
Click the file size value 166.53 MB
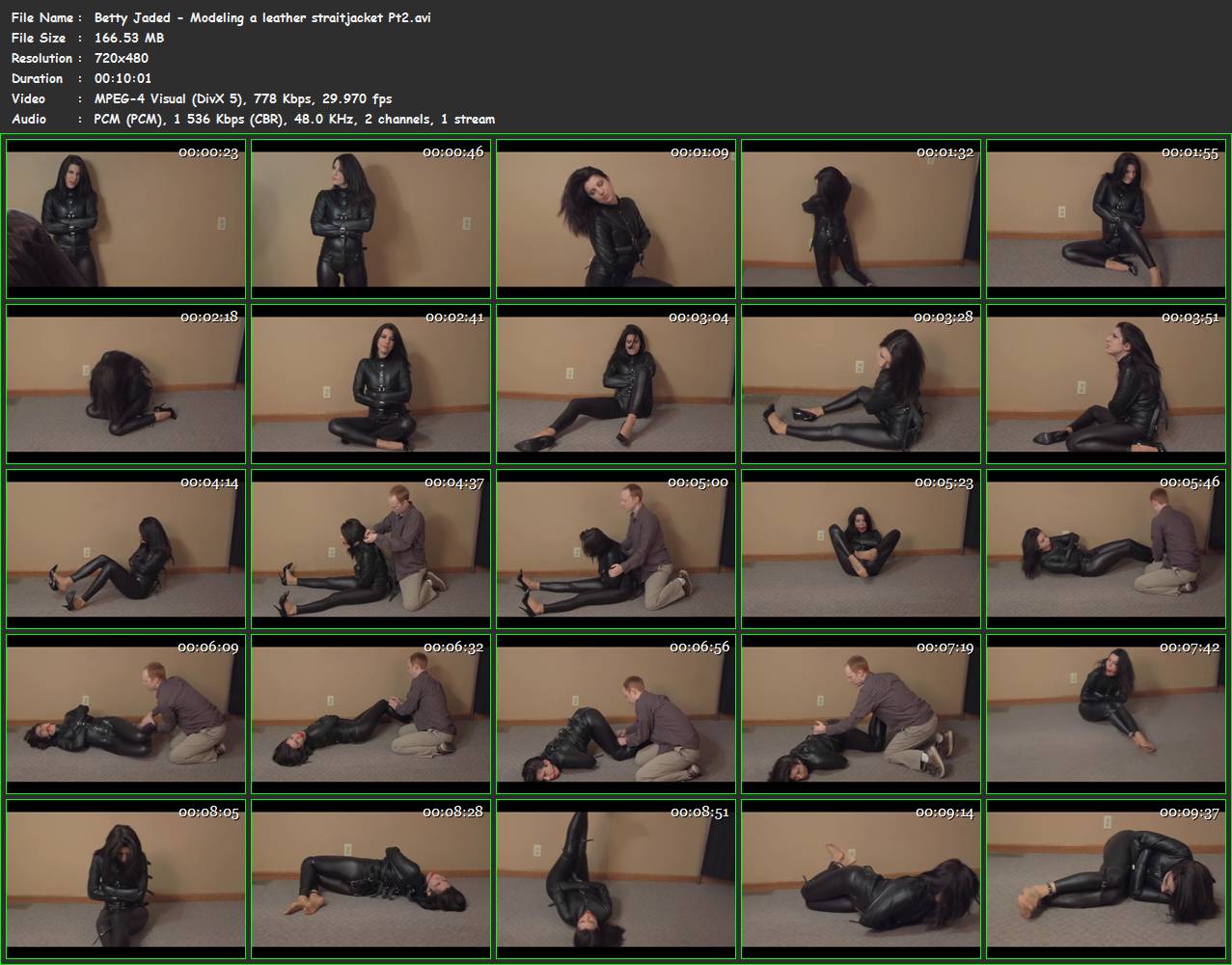129,38
